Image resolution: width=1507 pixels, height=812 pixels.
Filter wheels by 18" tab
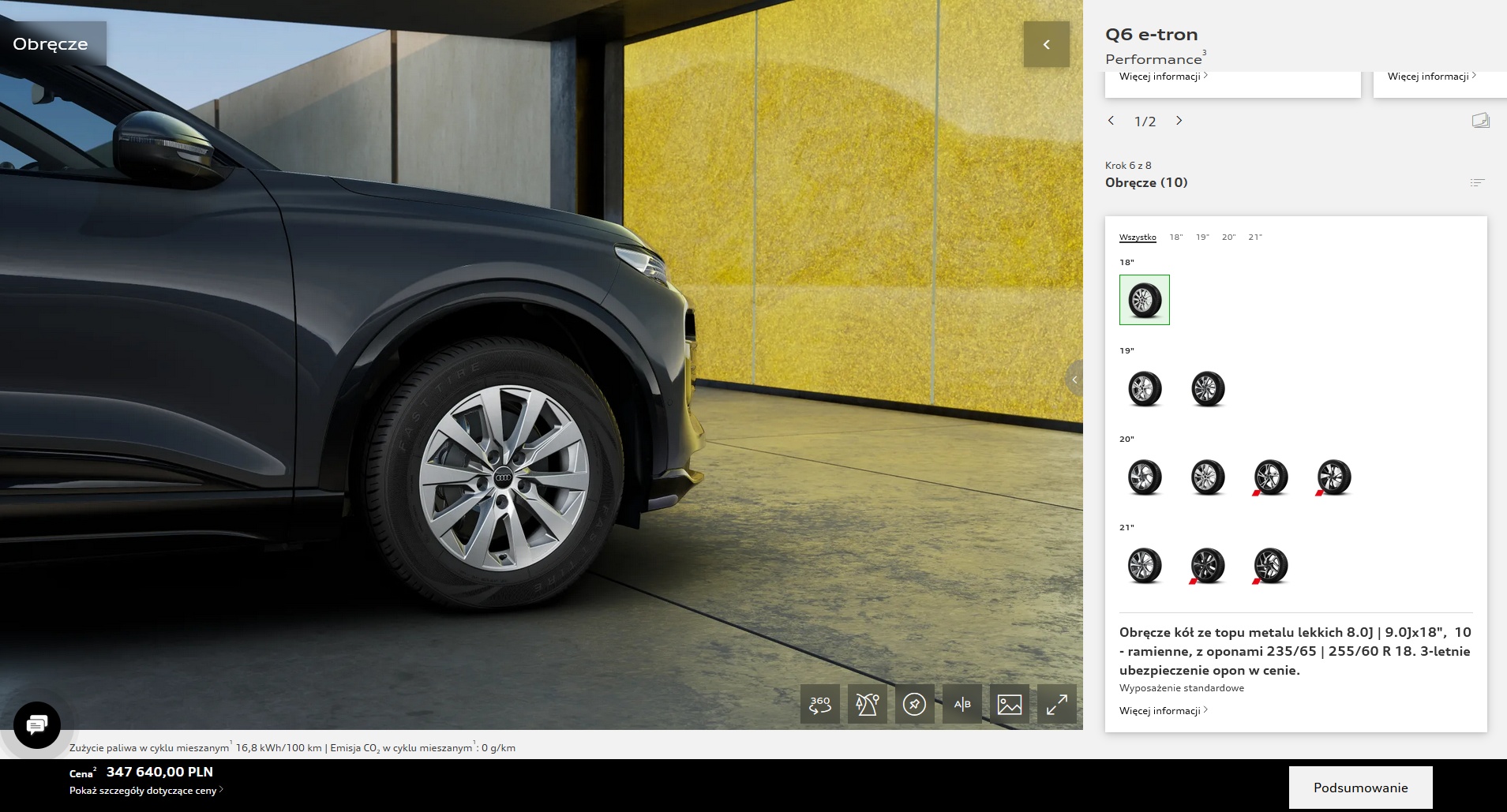(x=1176, y=237)
